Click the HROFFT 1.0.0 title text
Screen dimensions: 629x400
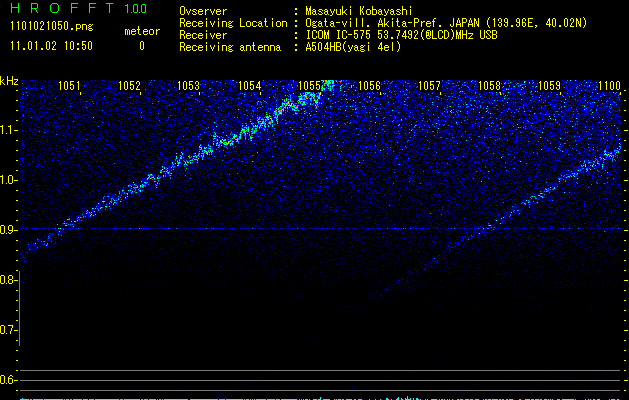coord(79,8)
